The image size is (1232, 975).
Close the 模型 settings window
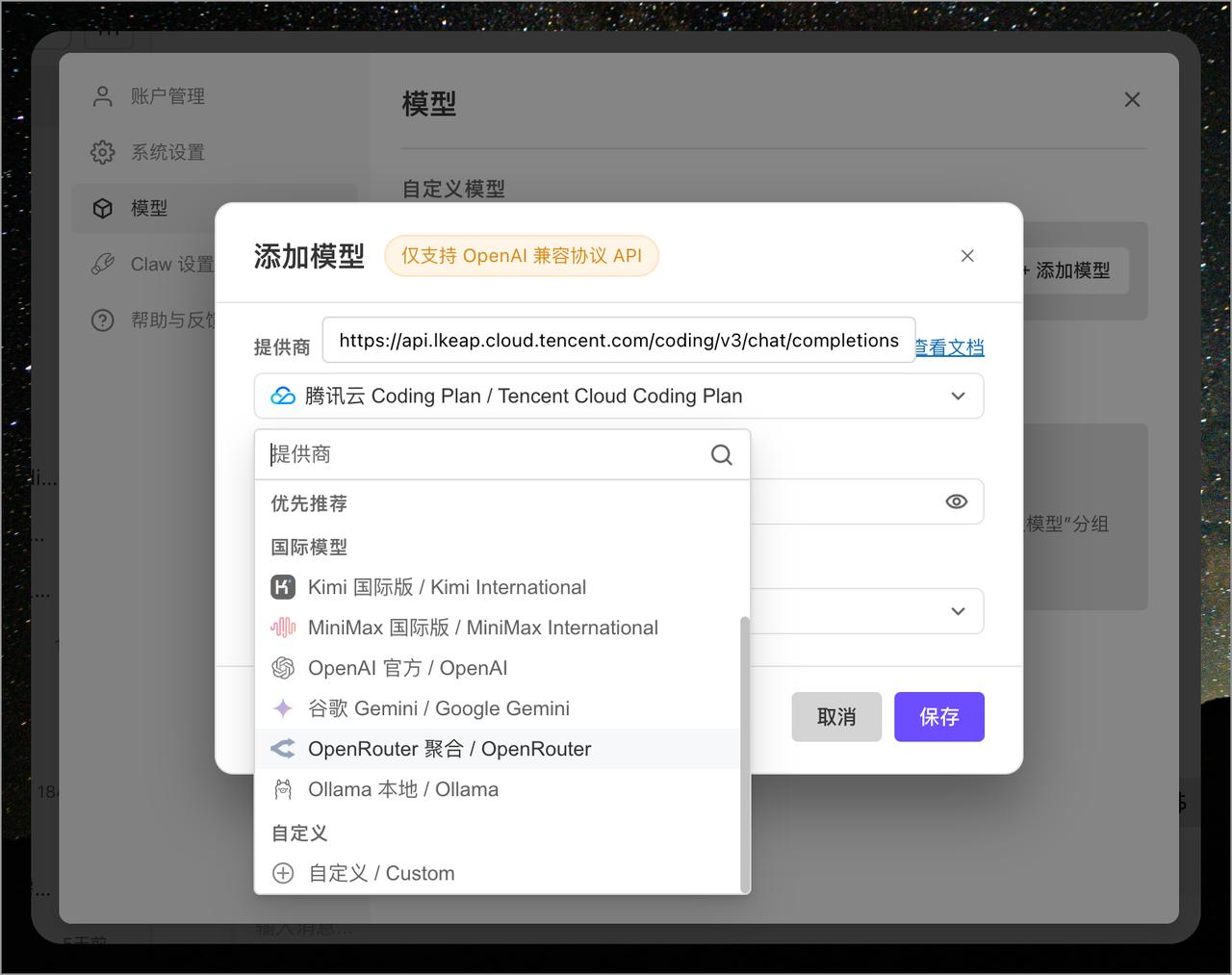pos(1132,99)
